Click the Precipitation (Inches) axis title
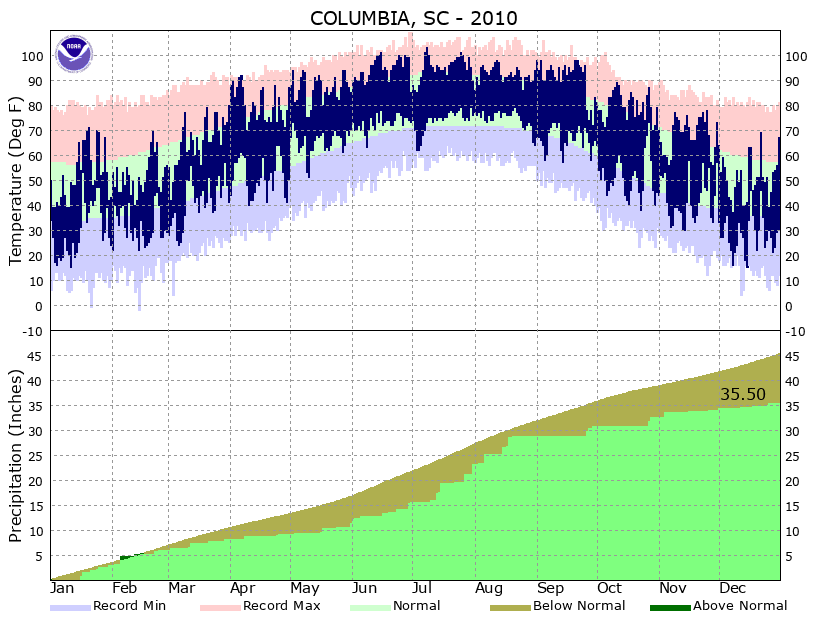Image resolution: width=830 pixels, height=620 pixels. point(16,456)
